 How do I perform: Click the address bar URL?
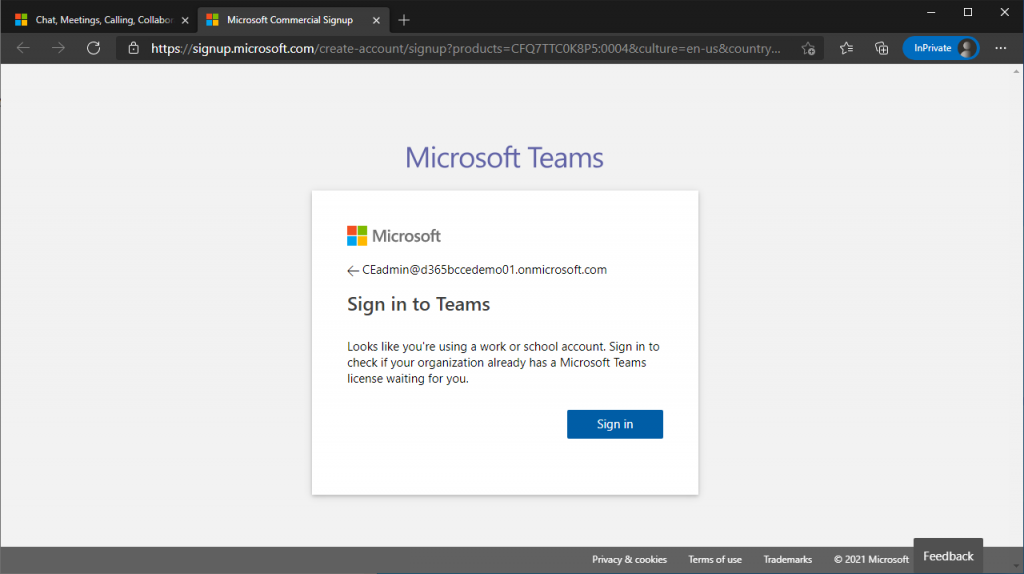coord(466,48)
